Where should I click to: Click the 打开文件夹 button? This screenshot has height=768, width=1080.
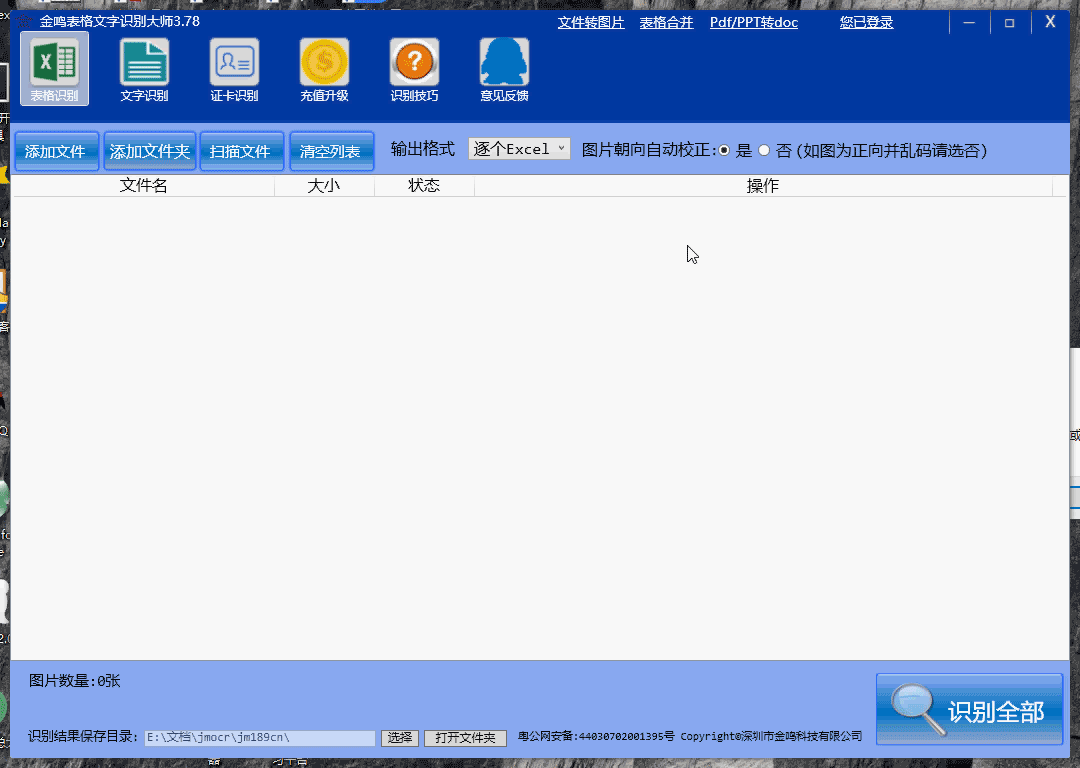tap(465, 738)
